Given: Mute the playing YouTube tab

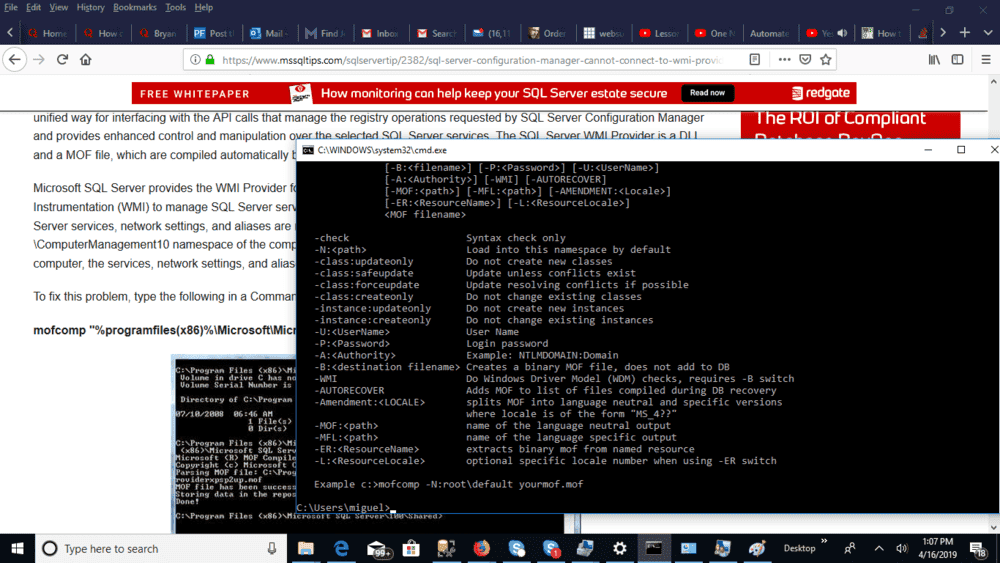Looking at the screenshot, I should coord(841,33).
